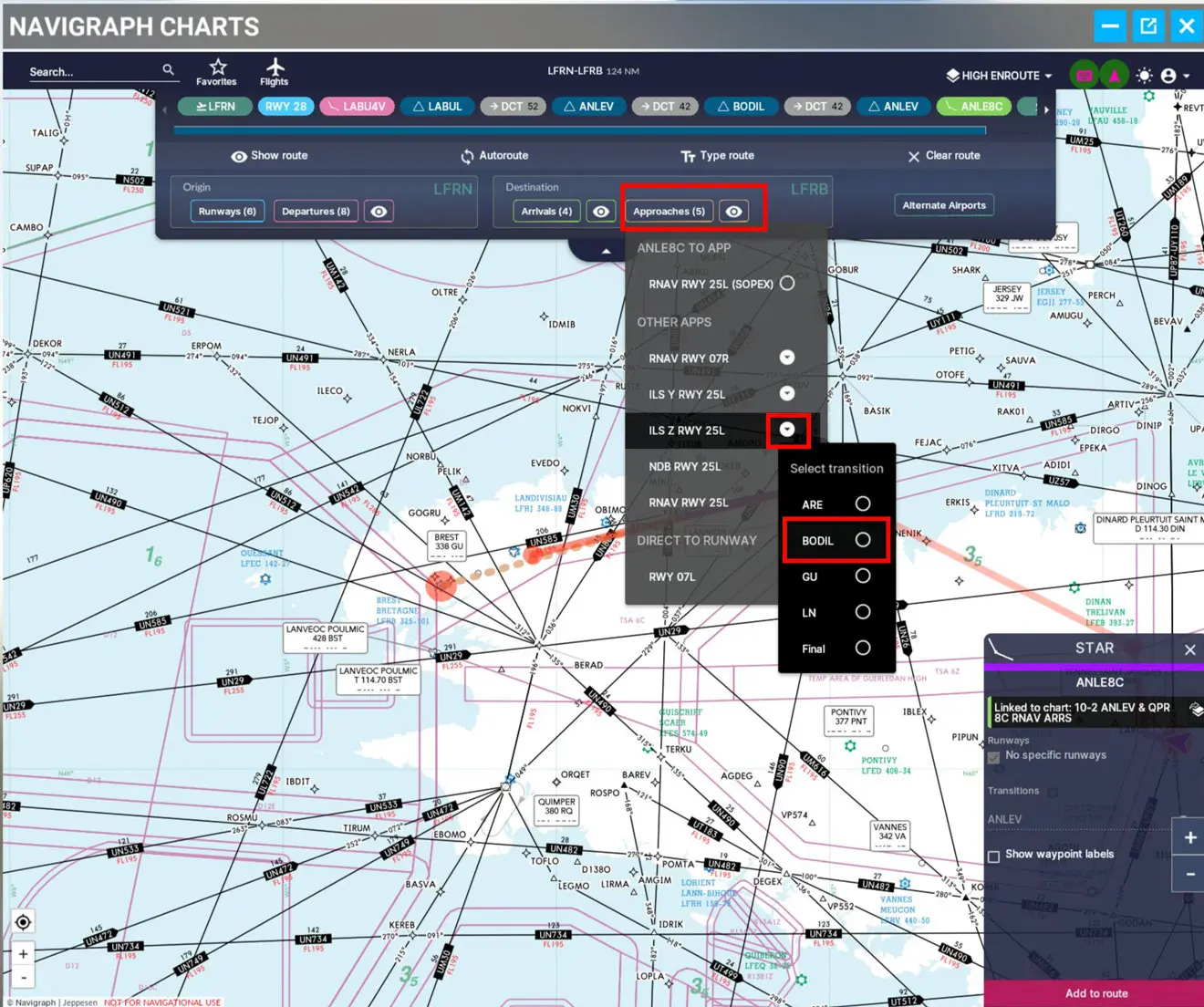The image size is (1204, 1007).
Task: Click Clear route button
Action: tap(944, 156)
